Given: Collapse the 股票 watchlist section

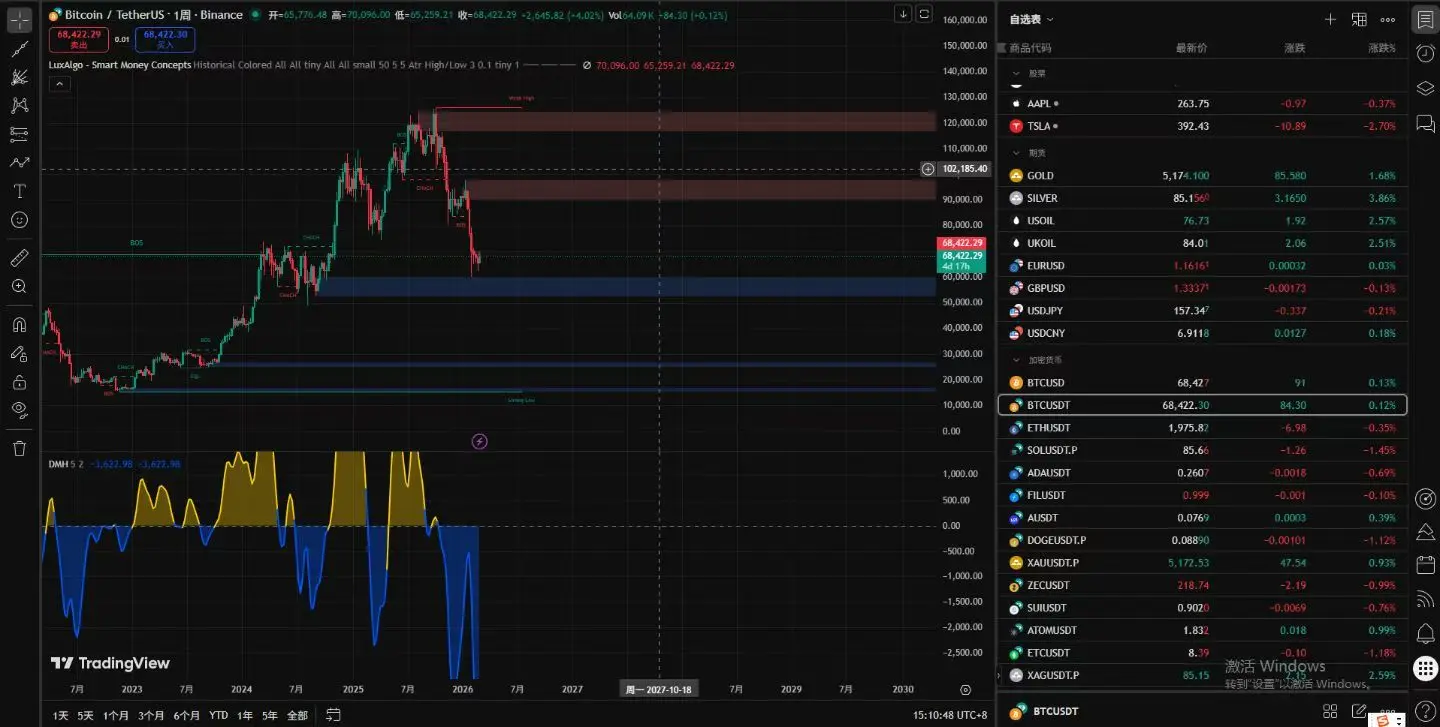Looking at the screenshot, I should [x=1017, y=73].
